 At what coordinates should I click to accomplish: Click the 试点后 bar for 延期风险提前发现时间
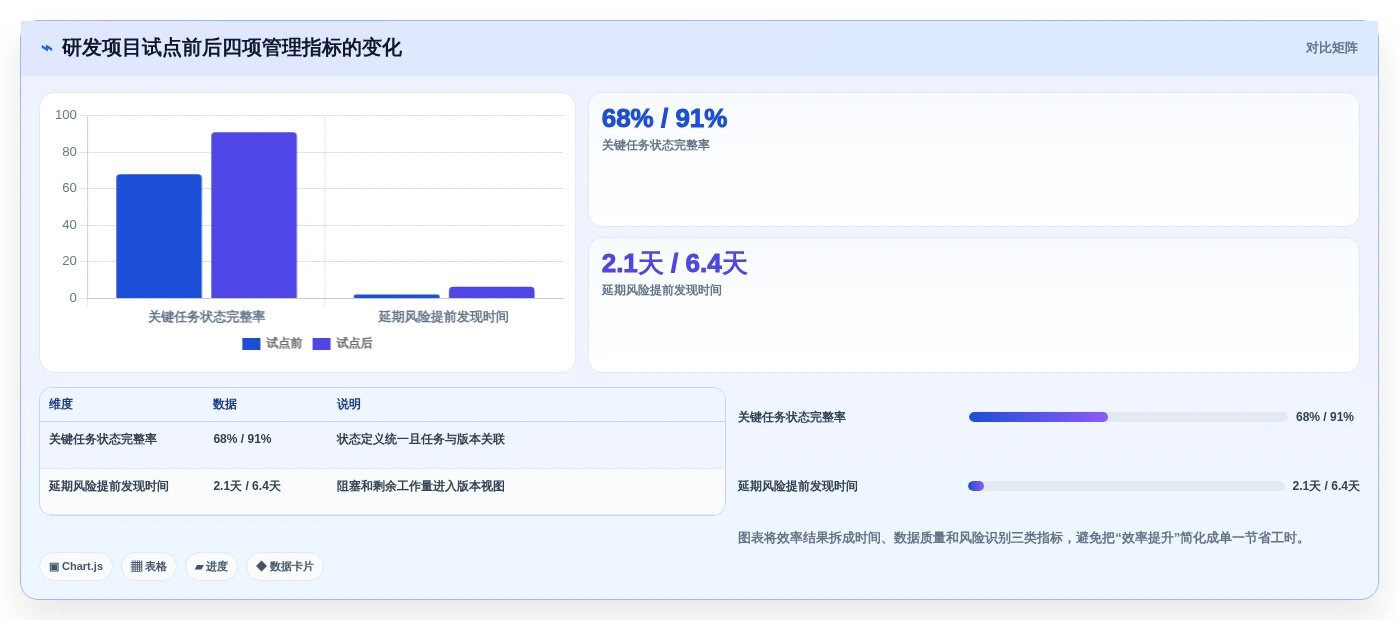(491, 292)
